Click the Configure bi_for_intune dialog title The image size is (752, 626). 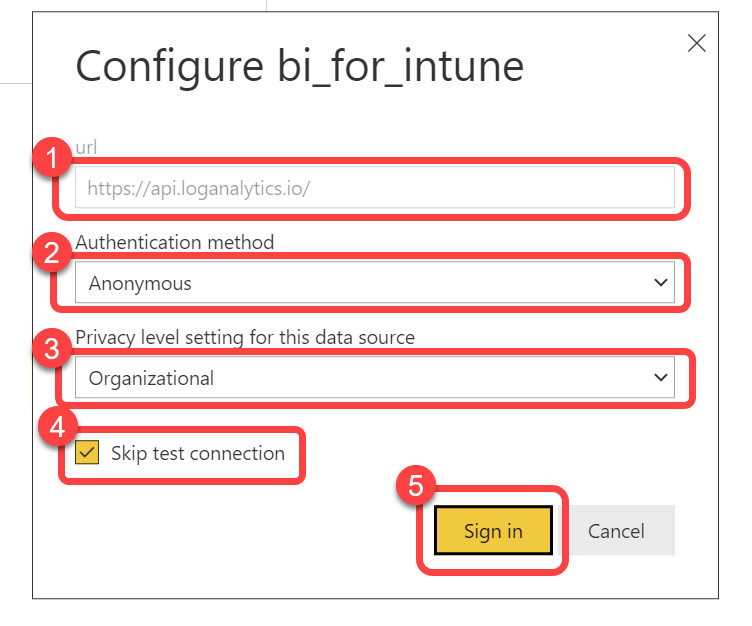tap(299, 67)
